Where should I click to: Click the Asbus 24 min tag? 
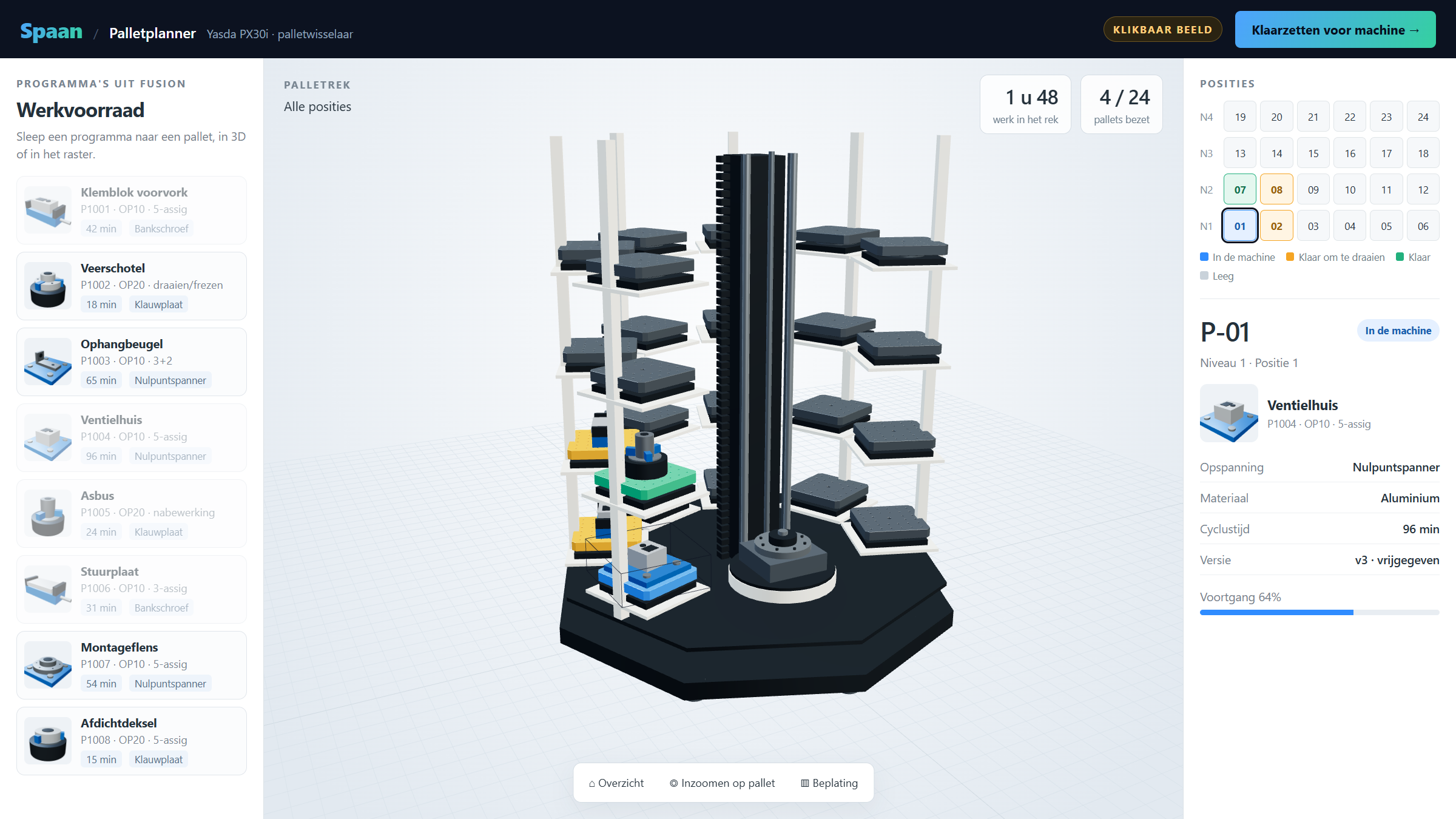click(101, 532)
